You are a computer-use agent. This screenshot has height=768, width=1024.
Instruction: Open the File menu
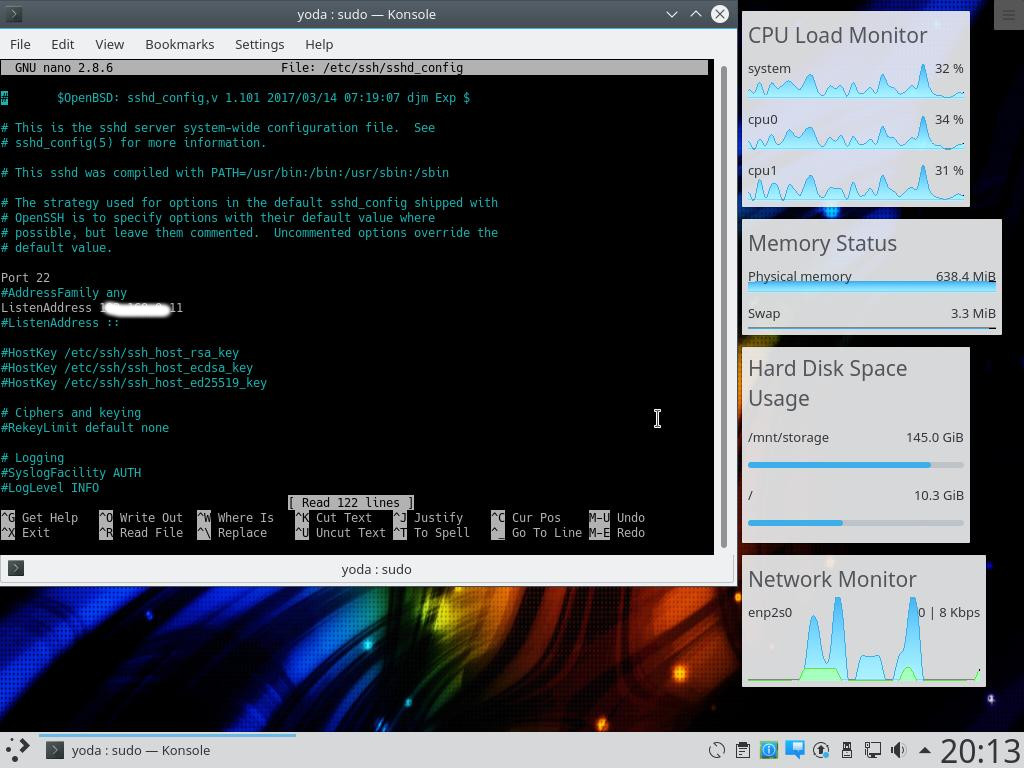(x=20, y=44)
